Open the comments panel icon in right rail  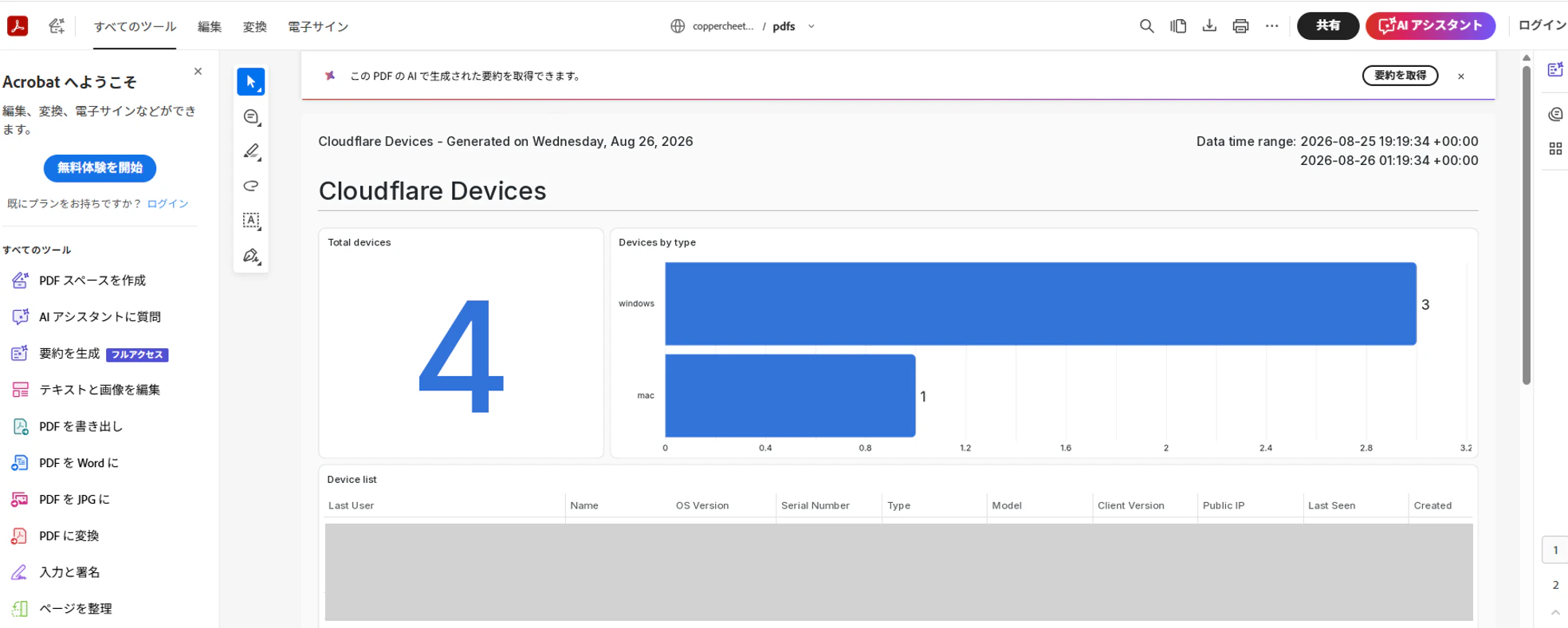pyautogui.click(x=1555, y=115)
